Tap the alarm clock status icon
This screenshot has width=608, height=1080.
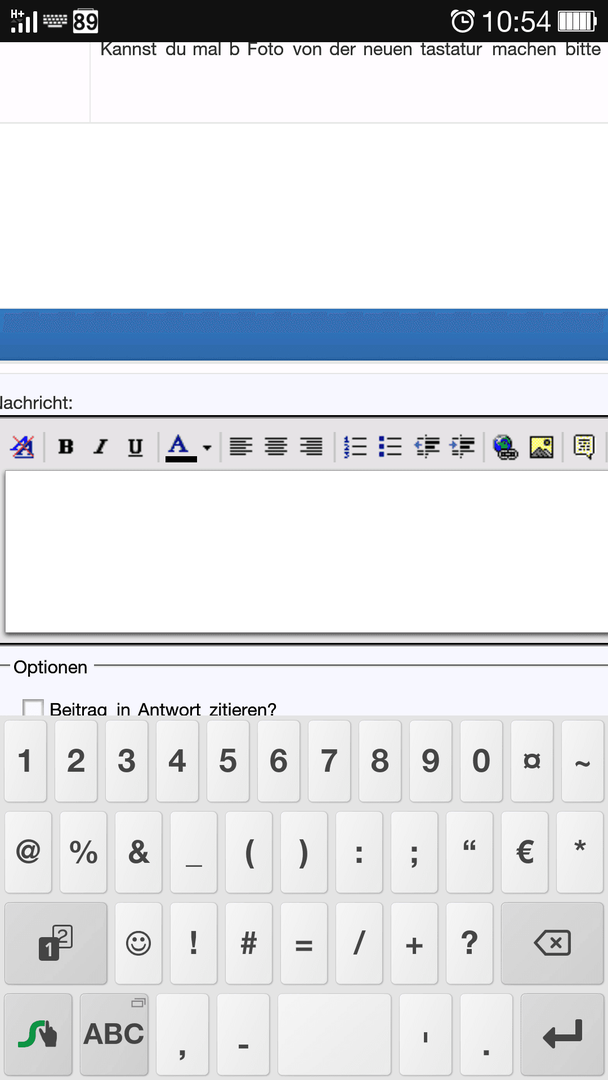click(x=463, y=21)
